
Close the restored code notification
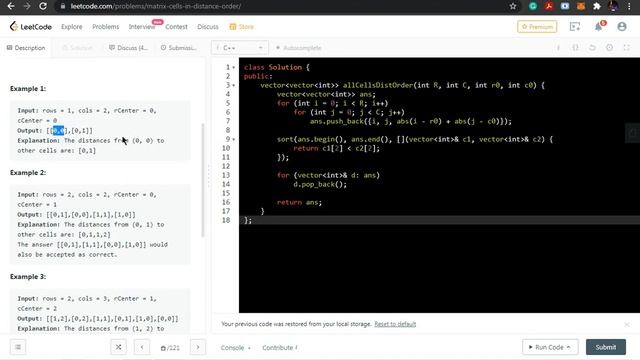point(627,324)
